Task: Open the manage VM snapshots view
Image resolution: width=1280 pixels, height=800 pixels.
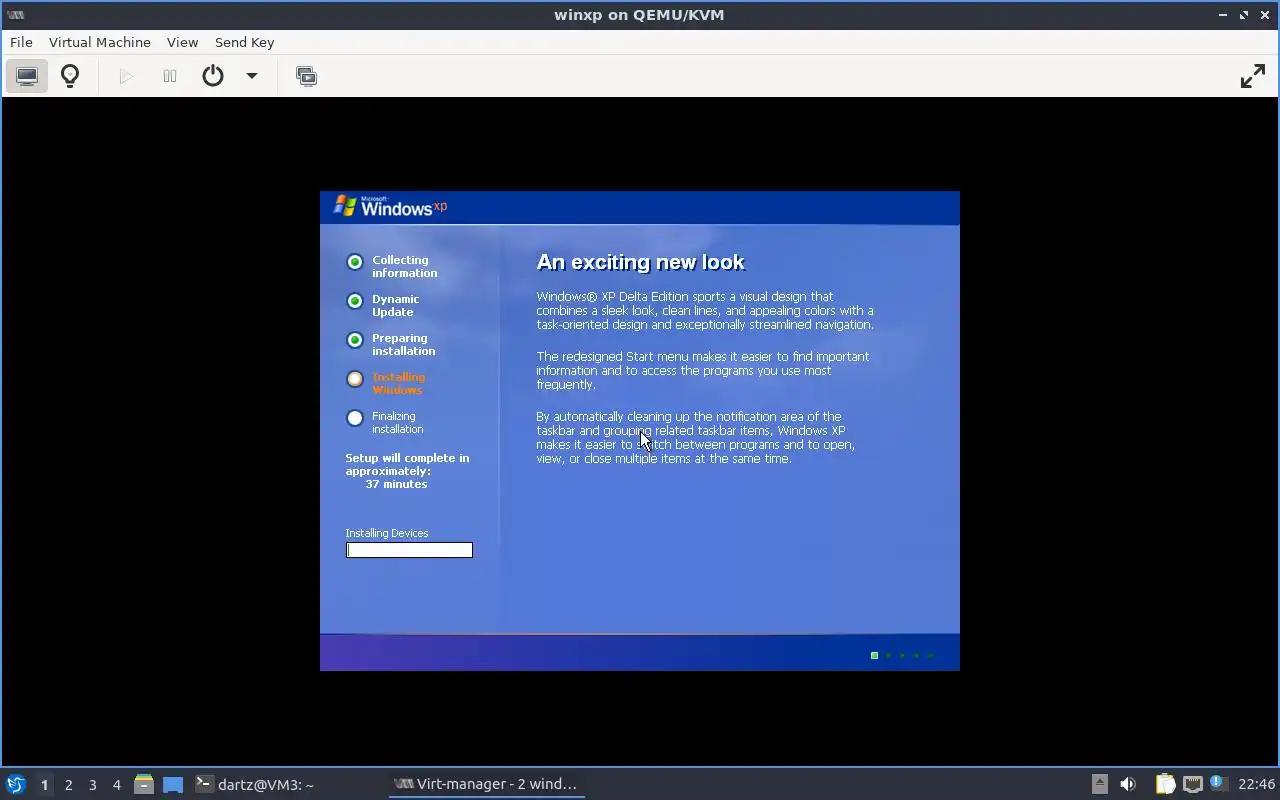Action: [x=307, y=76]
